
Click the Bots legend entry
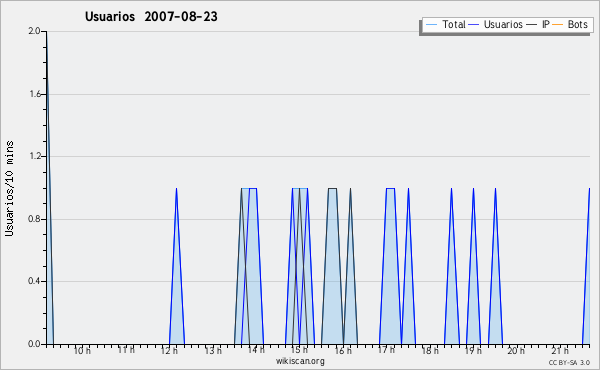pos(570,24)
